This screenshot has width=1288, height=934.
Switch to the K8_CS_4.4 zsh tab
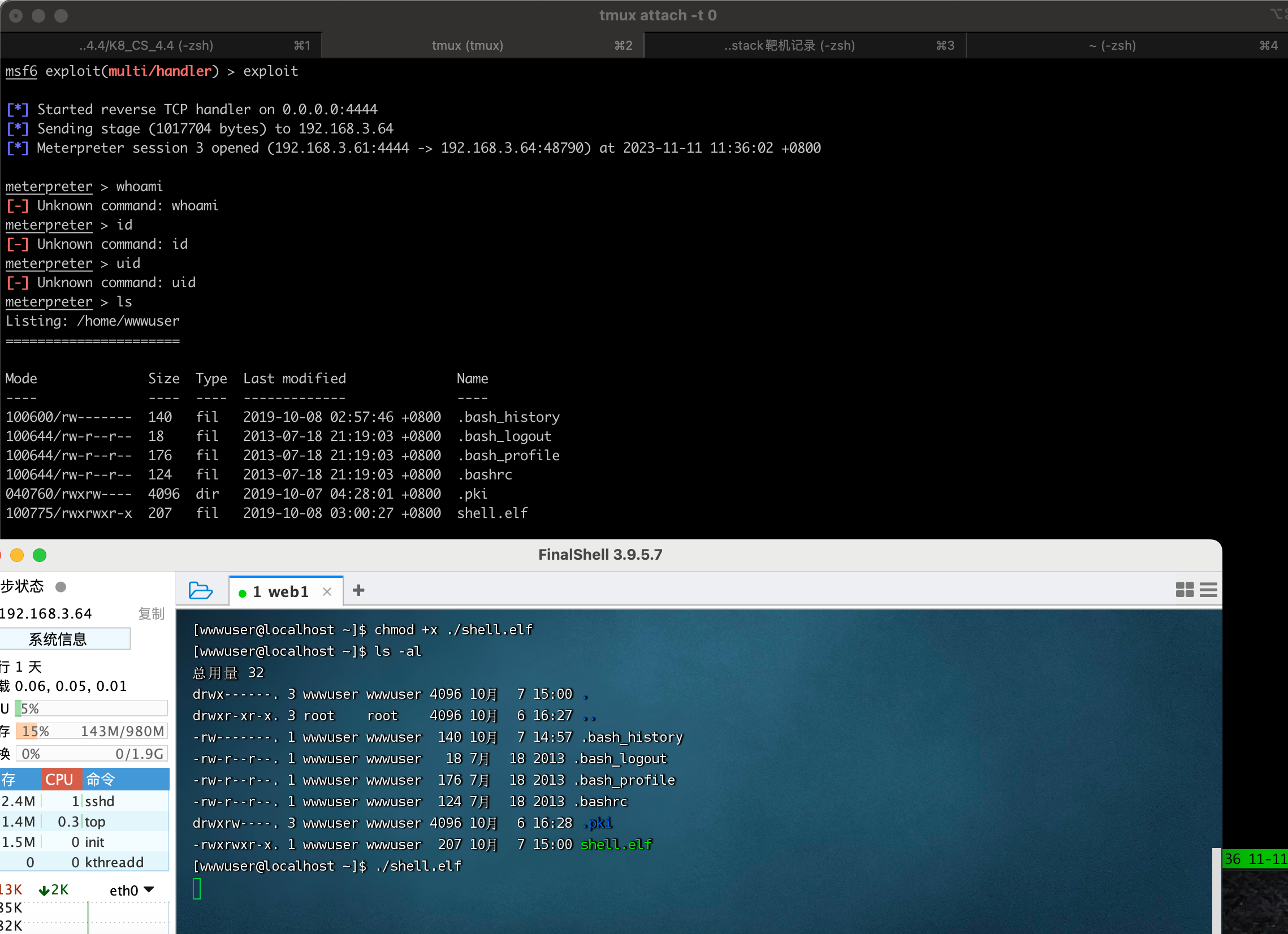(161, 45)
